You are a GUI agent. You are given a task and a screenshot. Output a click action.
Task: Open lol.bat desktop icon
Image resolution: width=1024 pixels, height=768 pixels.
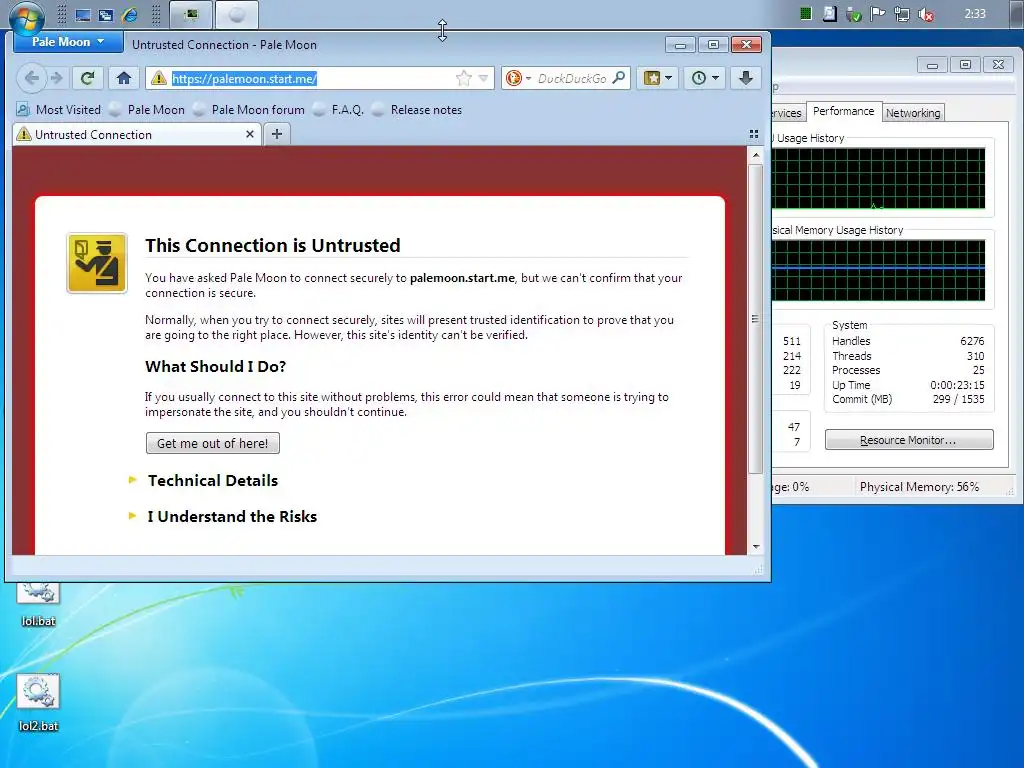(x=38, y=604)
